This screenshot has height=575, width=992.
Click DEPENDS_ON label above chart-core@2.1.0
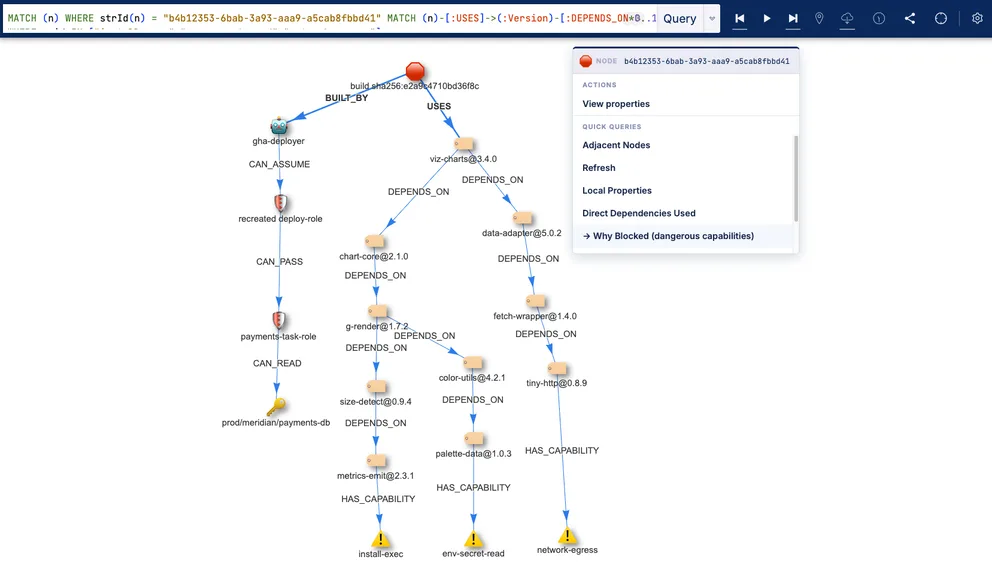click(418, 192)
